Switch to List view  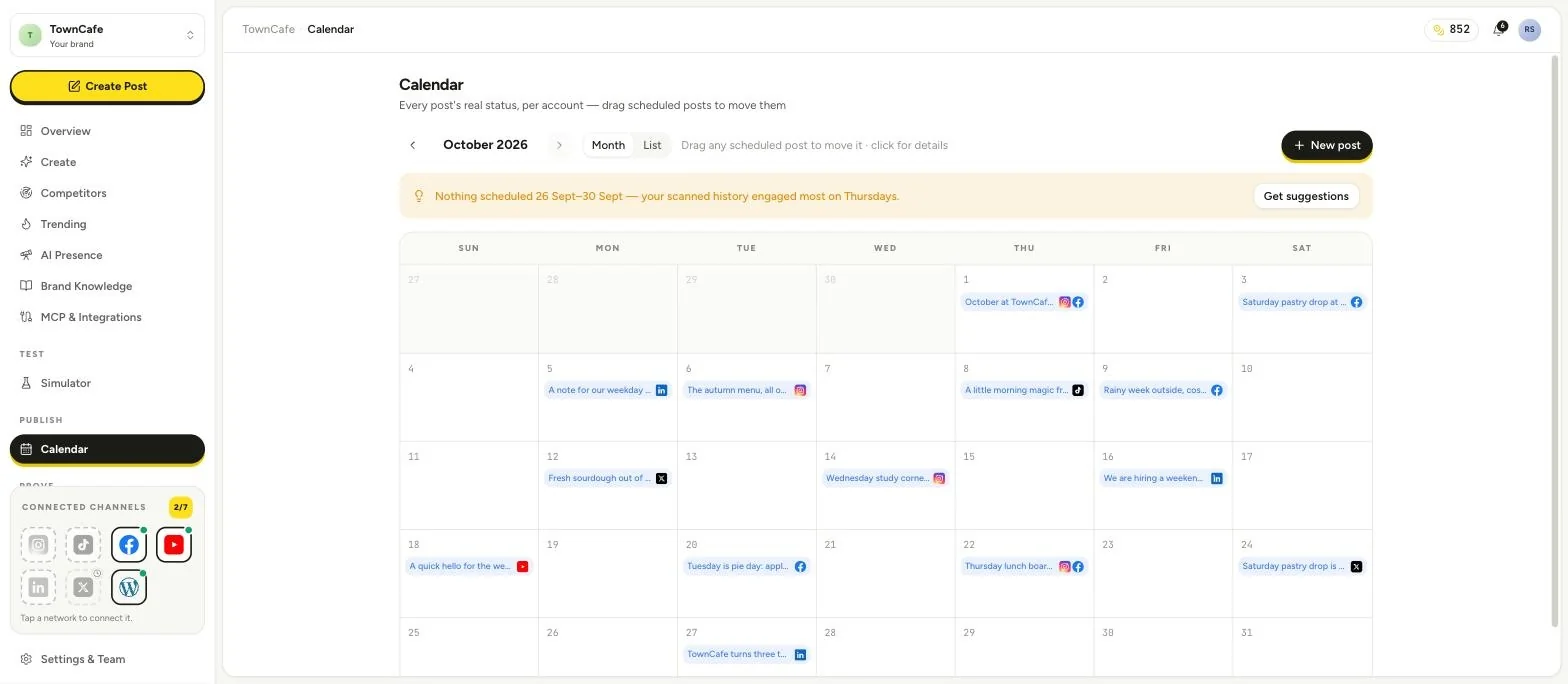(652, 145)
